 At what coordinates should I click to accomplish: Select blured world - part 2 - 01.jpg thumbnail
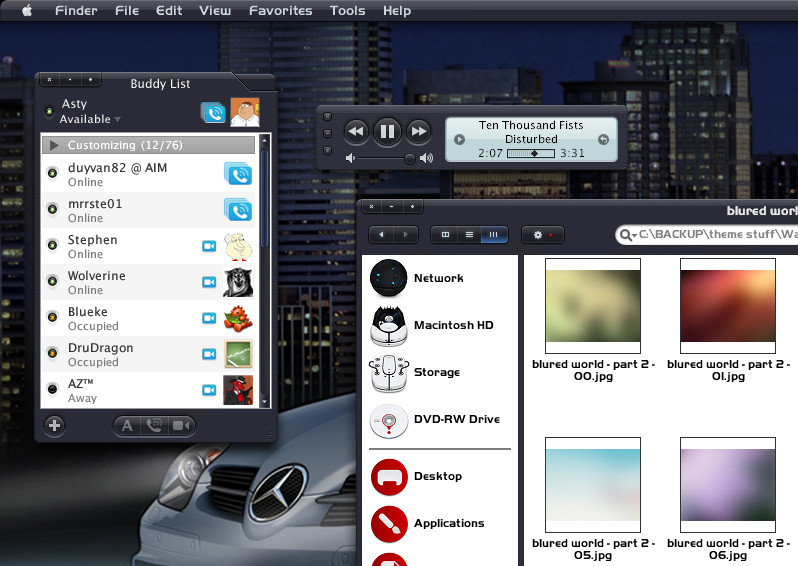[x=728, y=306]
